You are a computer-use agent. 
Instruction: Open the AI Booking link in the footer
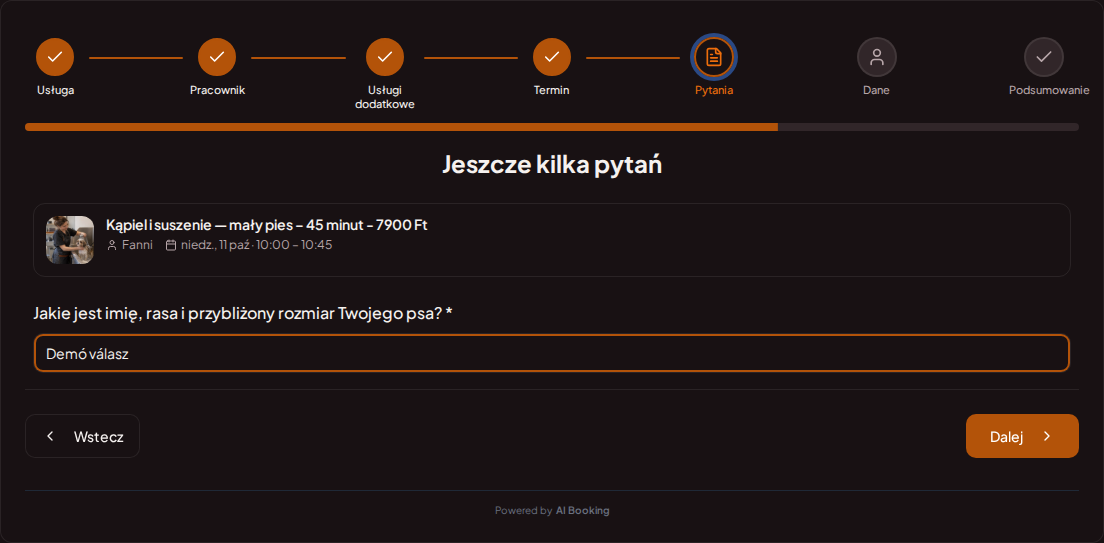(582, 511)
